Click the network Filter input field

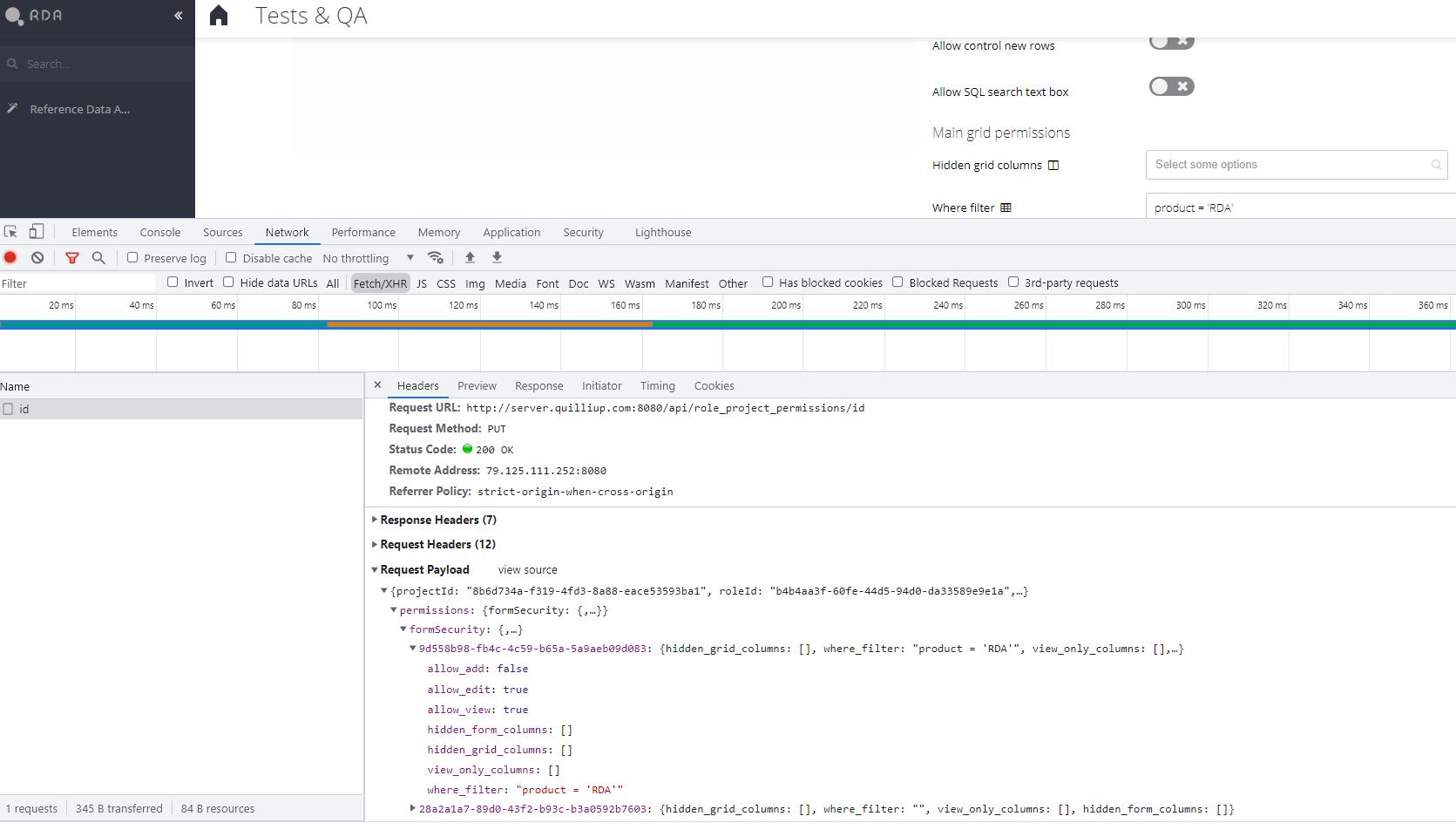pyautogui.click(x=78, y=283)
